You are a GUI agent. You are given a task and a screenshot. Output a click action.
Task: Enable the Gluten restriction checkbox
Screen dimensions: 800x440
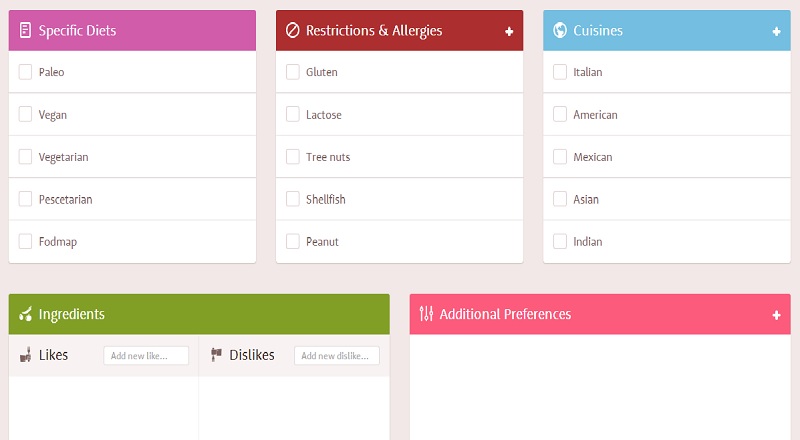(293, 72)
